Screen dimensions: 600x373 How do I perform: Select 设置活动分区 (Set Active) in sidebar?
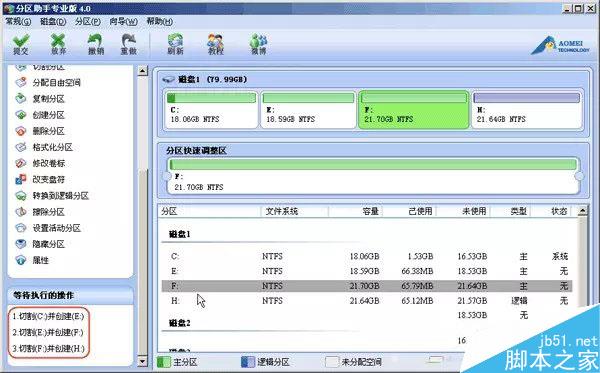(x=49, y=228)
